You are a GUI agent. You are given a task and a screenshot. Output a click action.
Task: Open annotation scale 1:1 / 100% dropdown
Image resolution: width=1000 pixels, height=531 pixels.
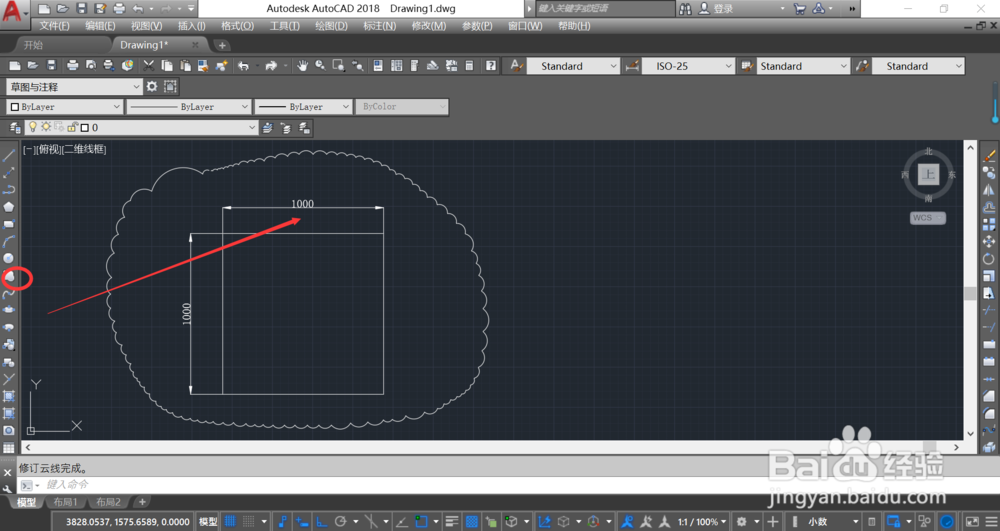point(702,521)
